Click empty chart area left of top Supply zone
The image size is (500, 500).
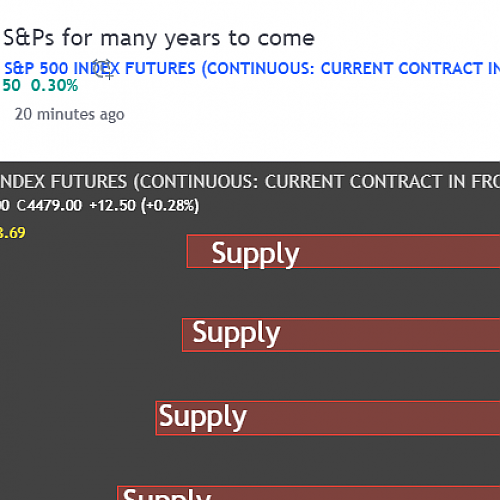point(93,253)
